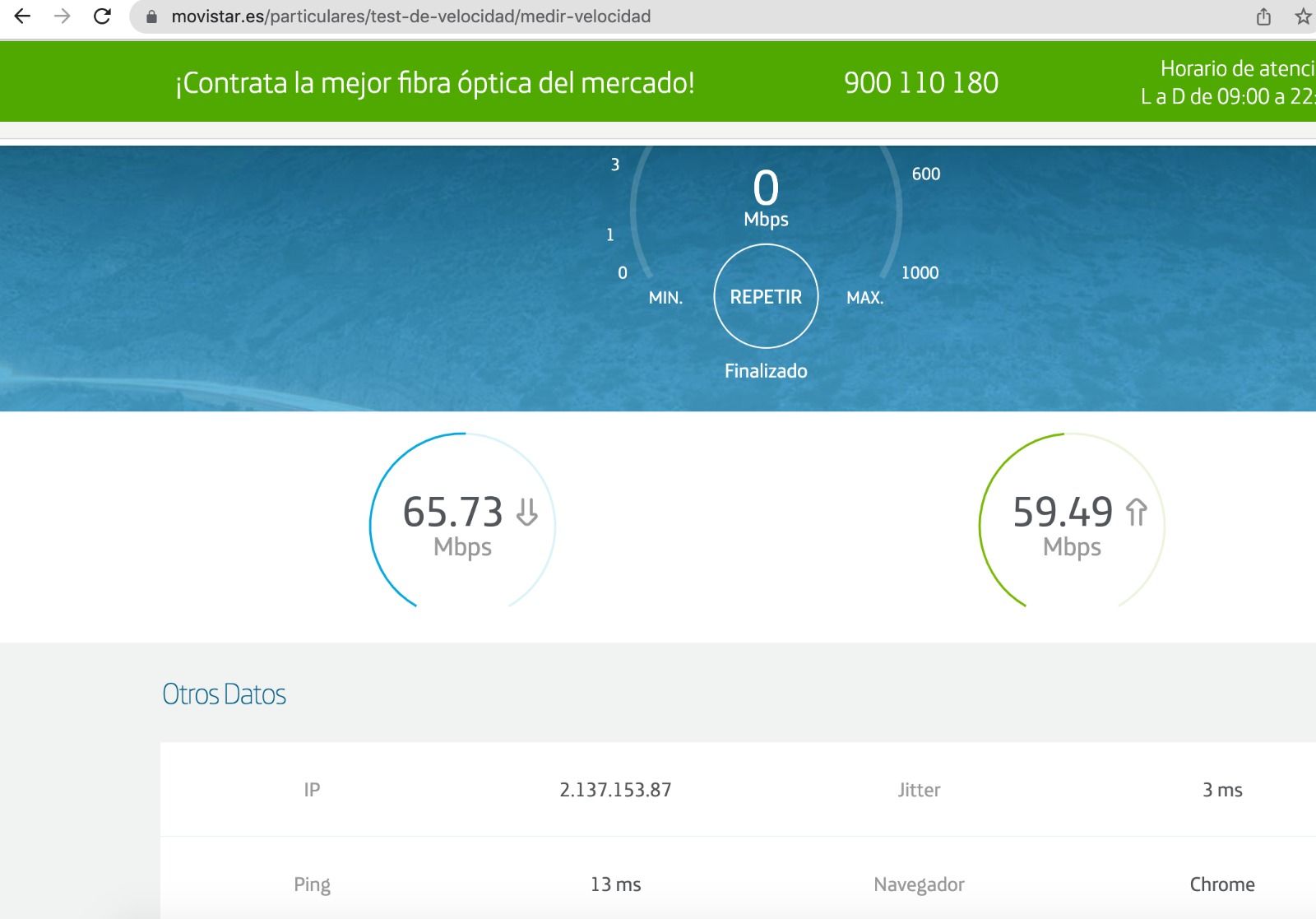Click the Ping value 13 ms
This screenshot has width=1316, height=919.
615,884
